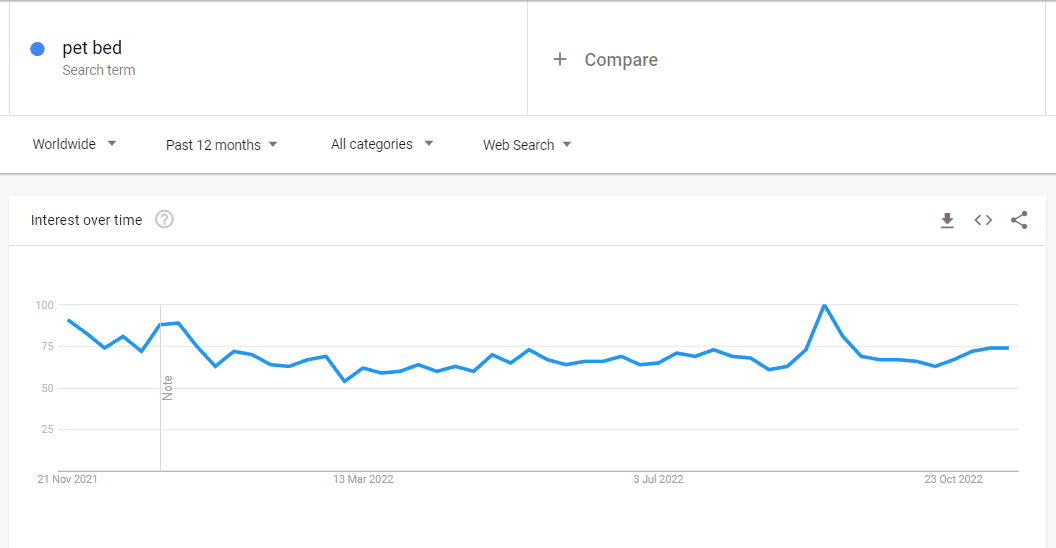Click the blue dot next to pet bed

coord(38,48)
